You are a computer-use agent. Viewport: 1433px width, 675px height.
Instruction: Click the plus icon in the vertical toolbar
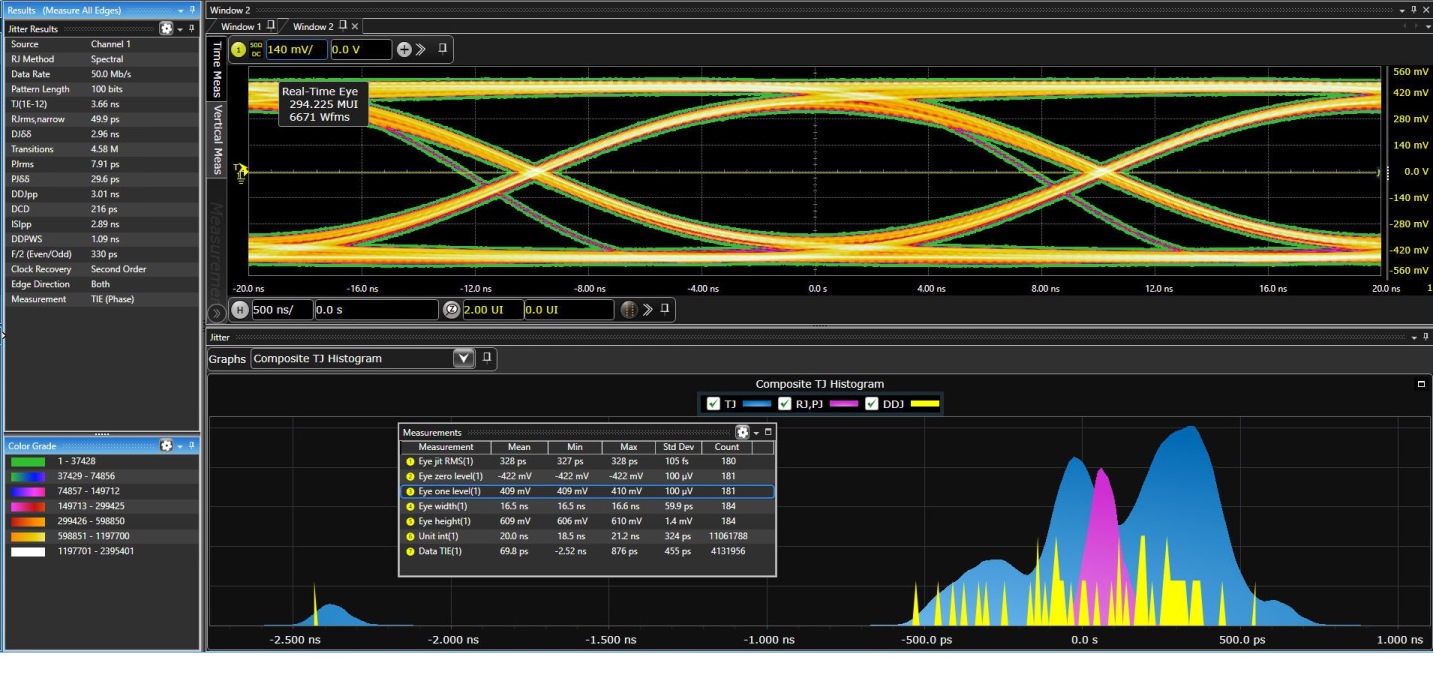[x=404, y=50]
